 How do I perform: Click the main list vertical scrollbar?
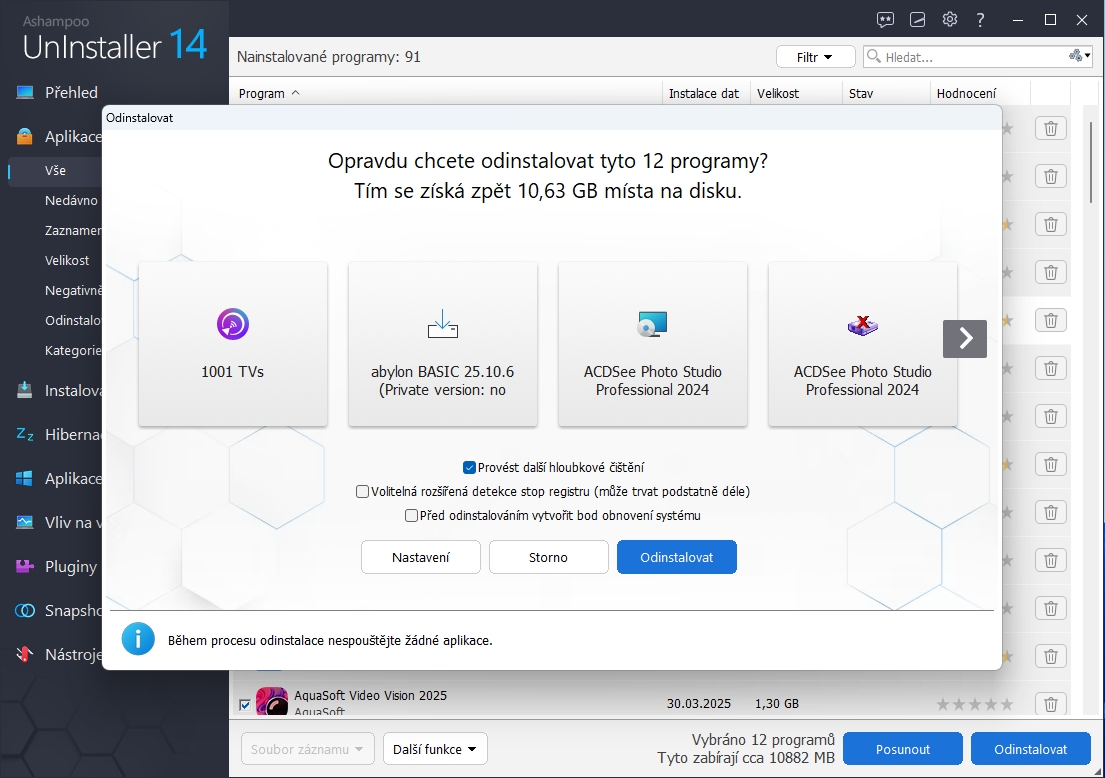pos(1091,163)
